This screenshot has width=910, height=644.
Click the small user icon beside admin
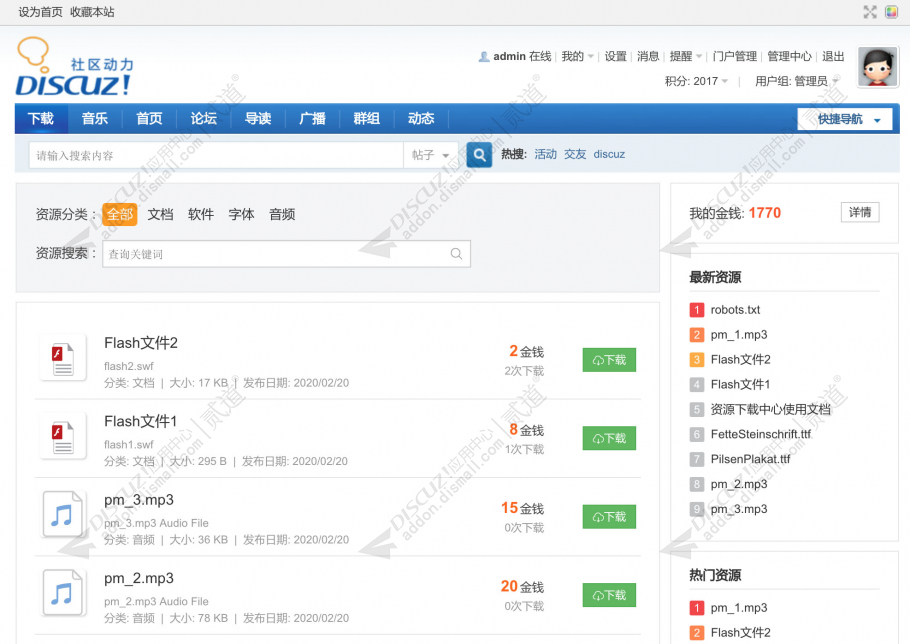click(x=484, y=57)
